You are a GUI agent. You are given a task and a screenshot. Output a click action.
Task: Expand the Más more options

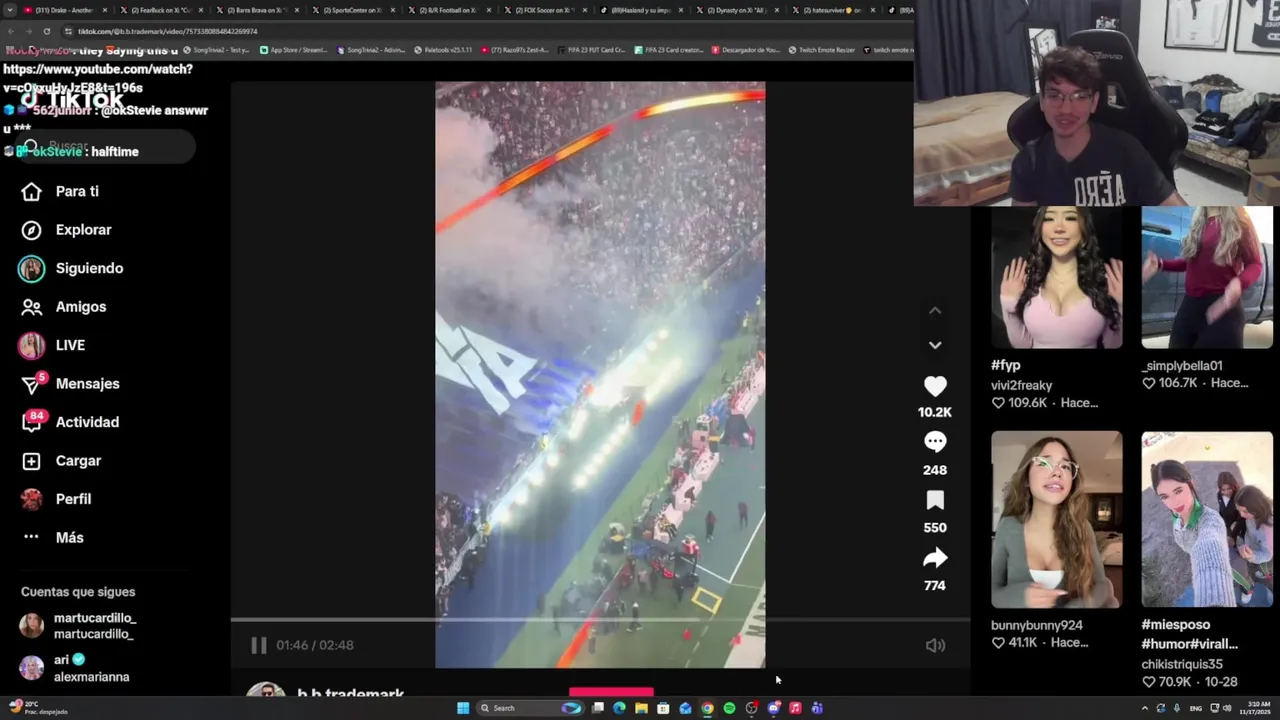[x=53, y=538]
